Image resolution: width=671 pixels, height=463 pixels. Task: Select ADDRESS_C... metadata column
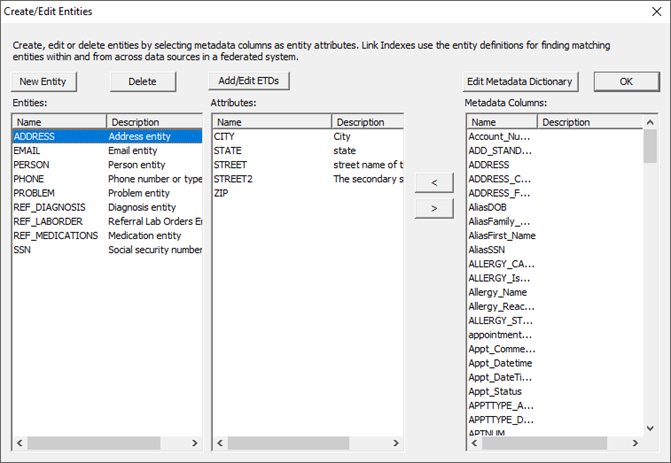click(x=499, y=179)
